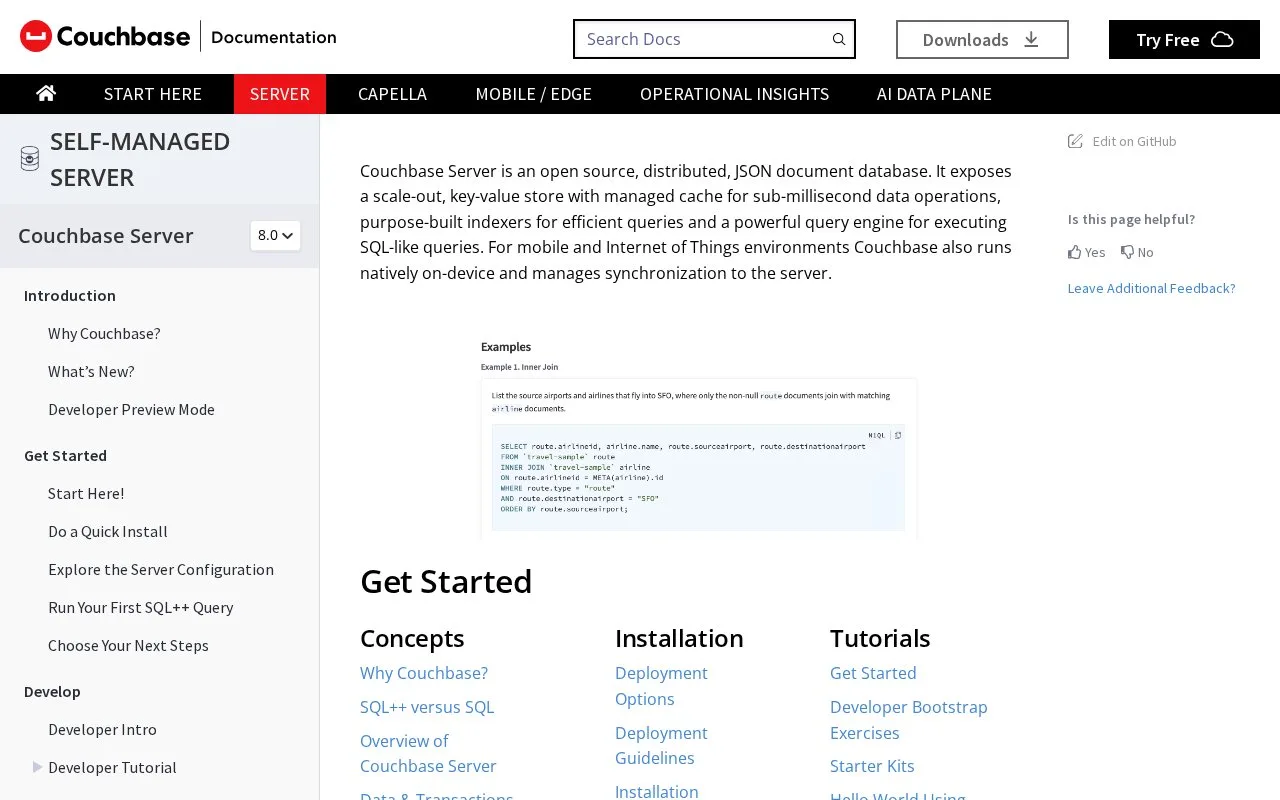Image resolution: width=1280 pixels, height=800 pixels.
Task: Open the START HERE menu
Action: click(153, 94)
